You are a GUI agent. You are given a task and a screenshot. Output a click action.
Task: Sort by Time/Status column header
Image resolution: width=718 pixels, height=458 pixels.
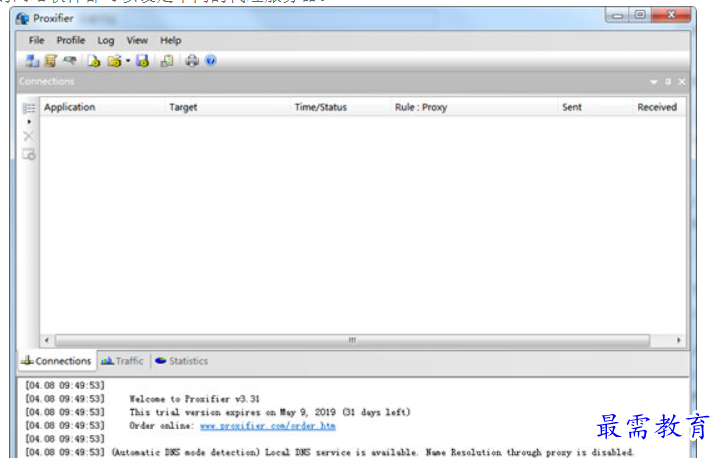point(340,107)
